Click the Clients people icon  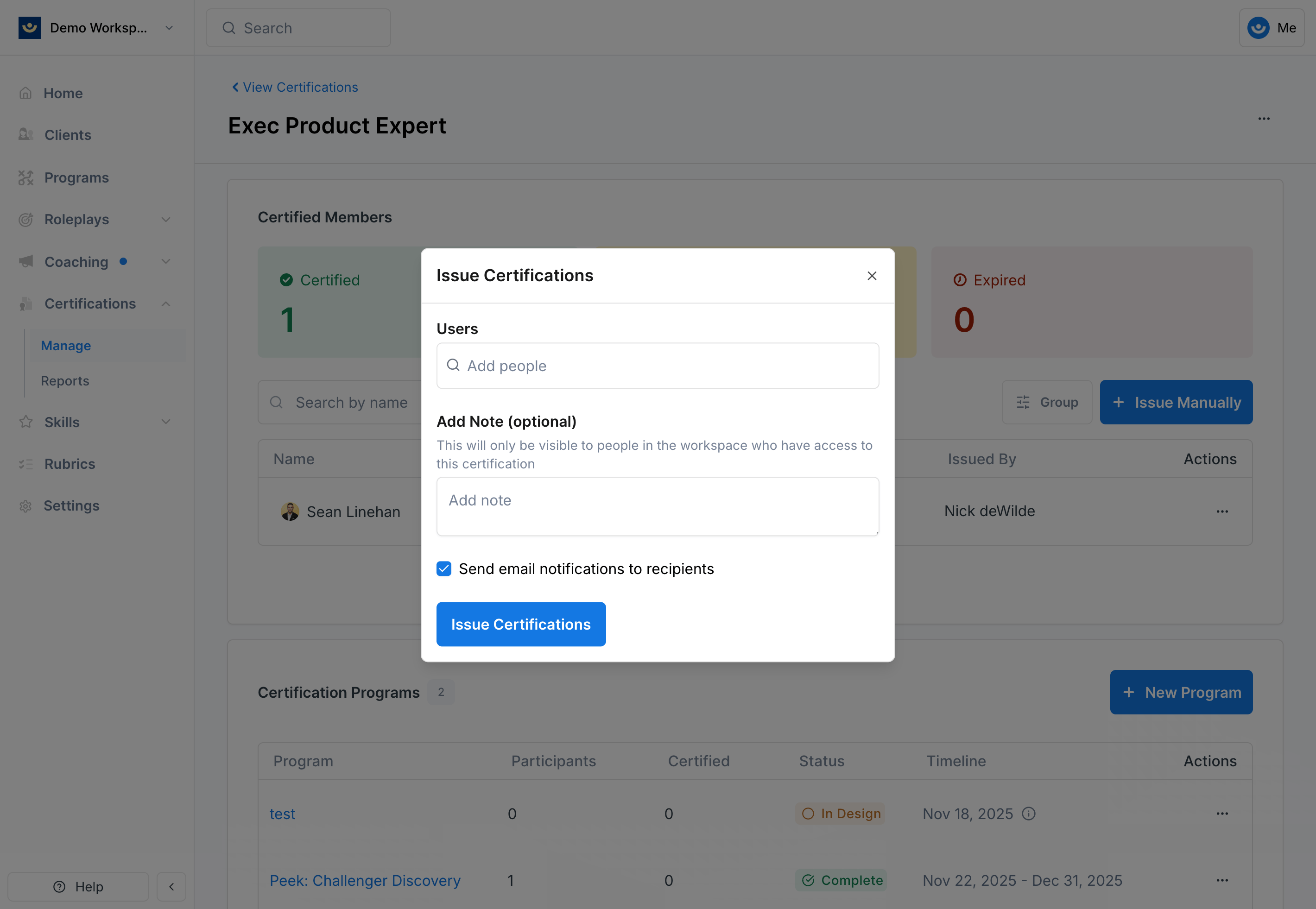coord(25,134)
